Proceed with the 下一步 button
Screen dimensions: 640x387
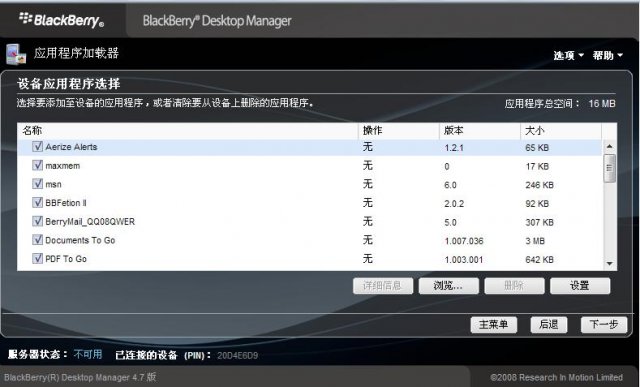coord(604,325)
